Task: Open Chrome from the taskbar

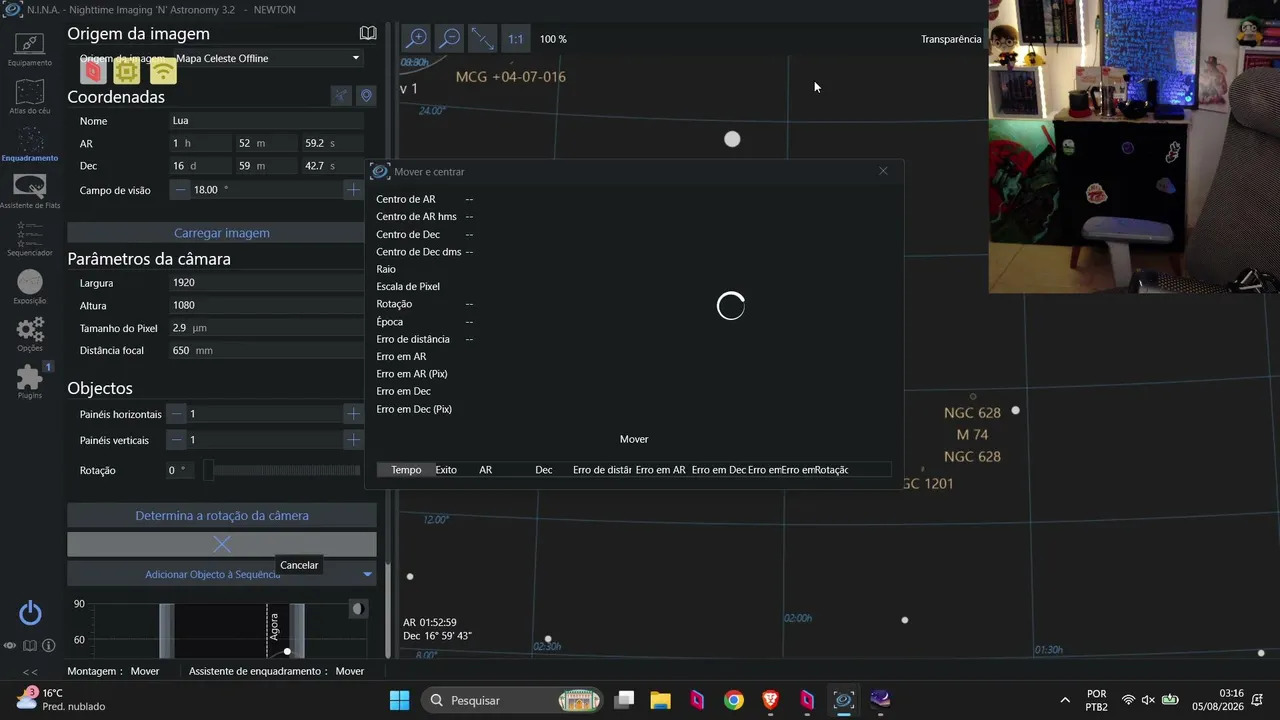Action: coord(734,700)
